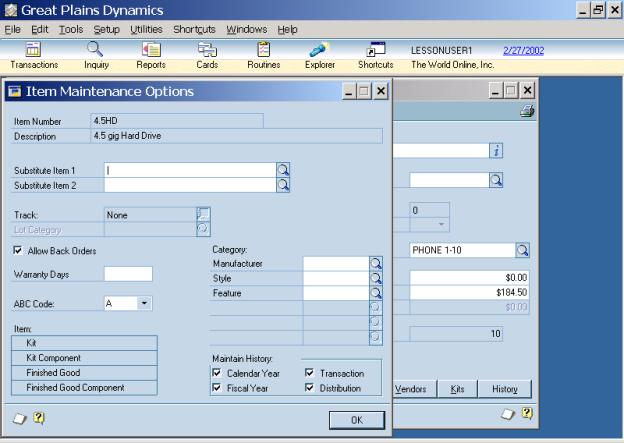Click the Feature category input field
The width and height of the screenshot is (624, 443).
(x=336, y=293)
